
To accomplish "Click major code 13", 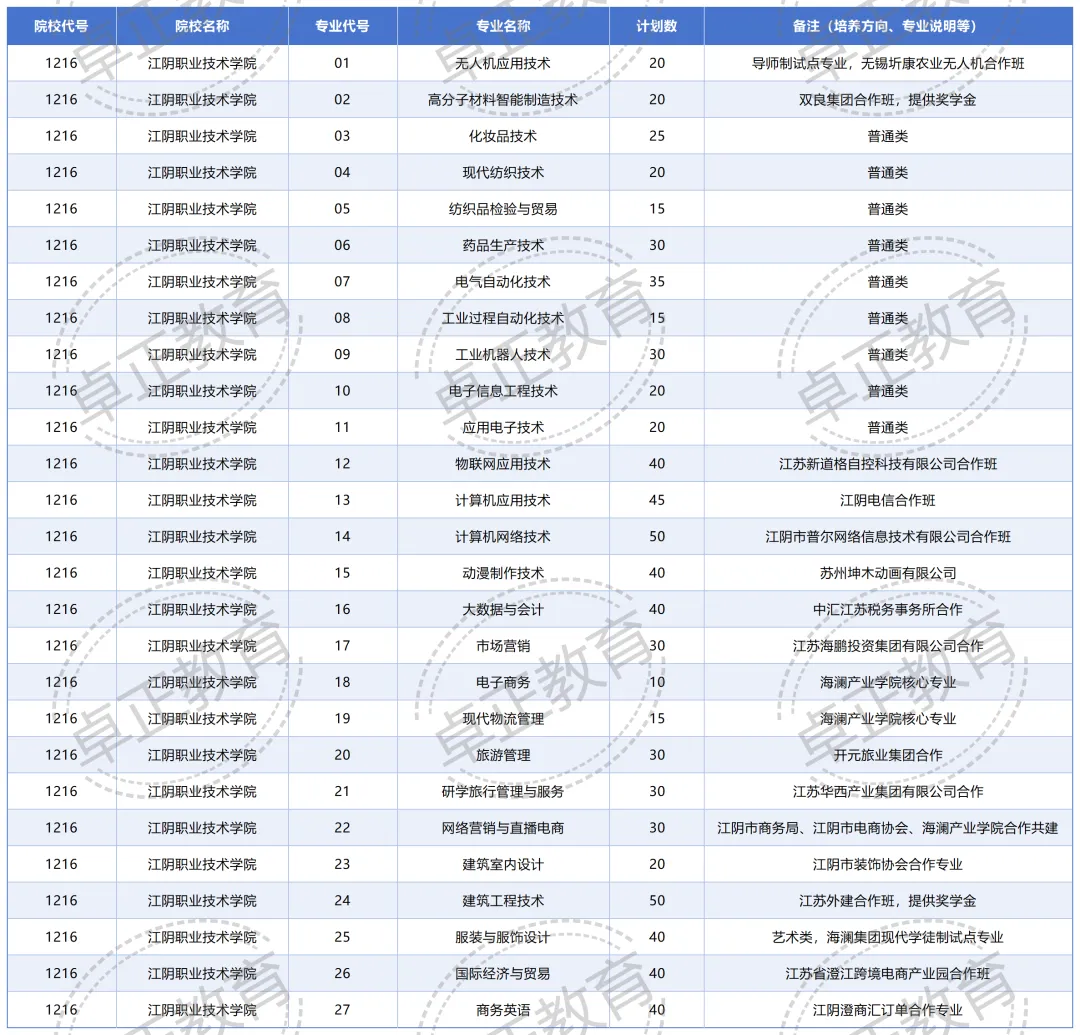I will coord(342,501).
